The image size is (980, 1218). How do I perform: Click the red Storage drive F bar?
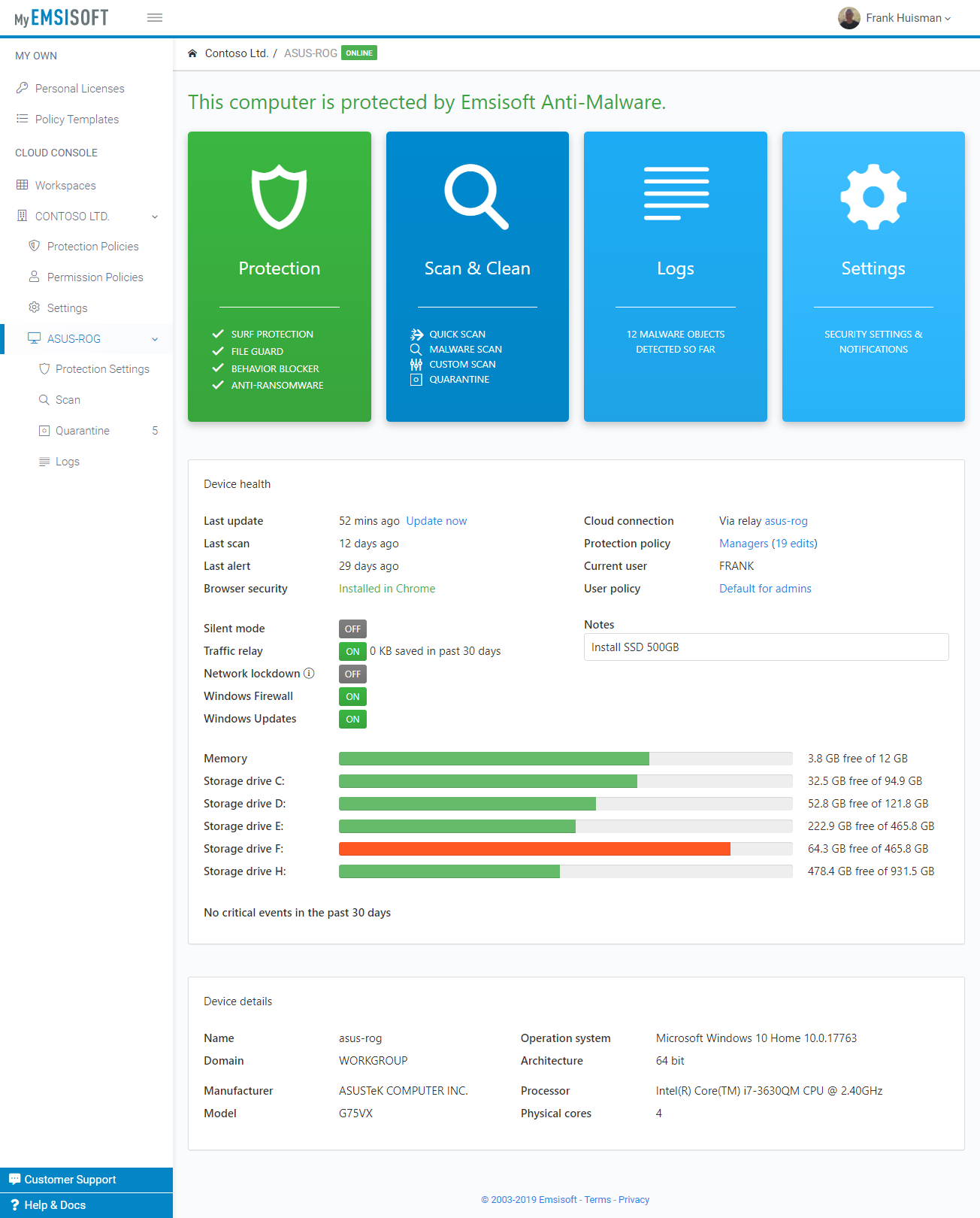534,849
